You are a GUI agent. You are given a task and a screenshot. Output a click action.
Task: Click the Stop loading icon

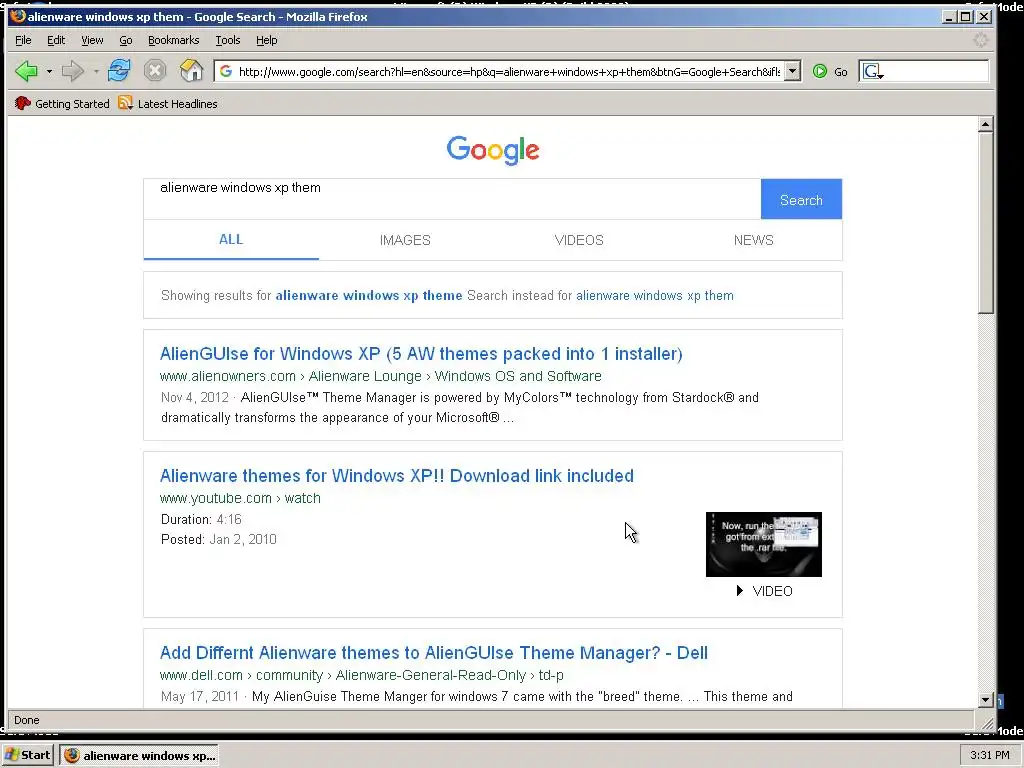(x=155, y=71)
